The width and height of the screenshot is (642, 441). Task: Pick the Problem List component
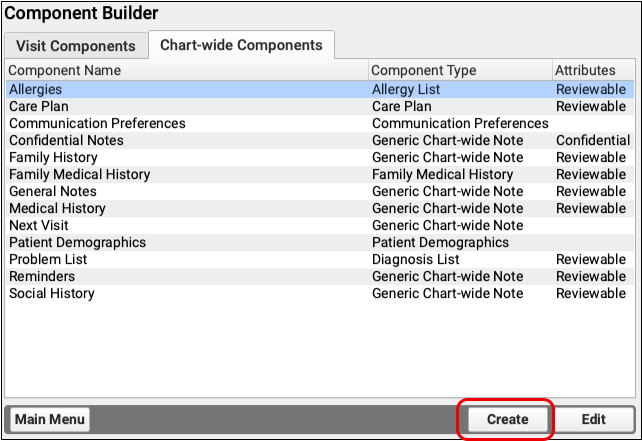[49, 259]
